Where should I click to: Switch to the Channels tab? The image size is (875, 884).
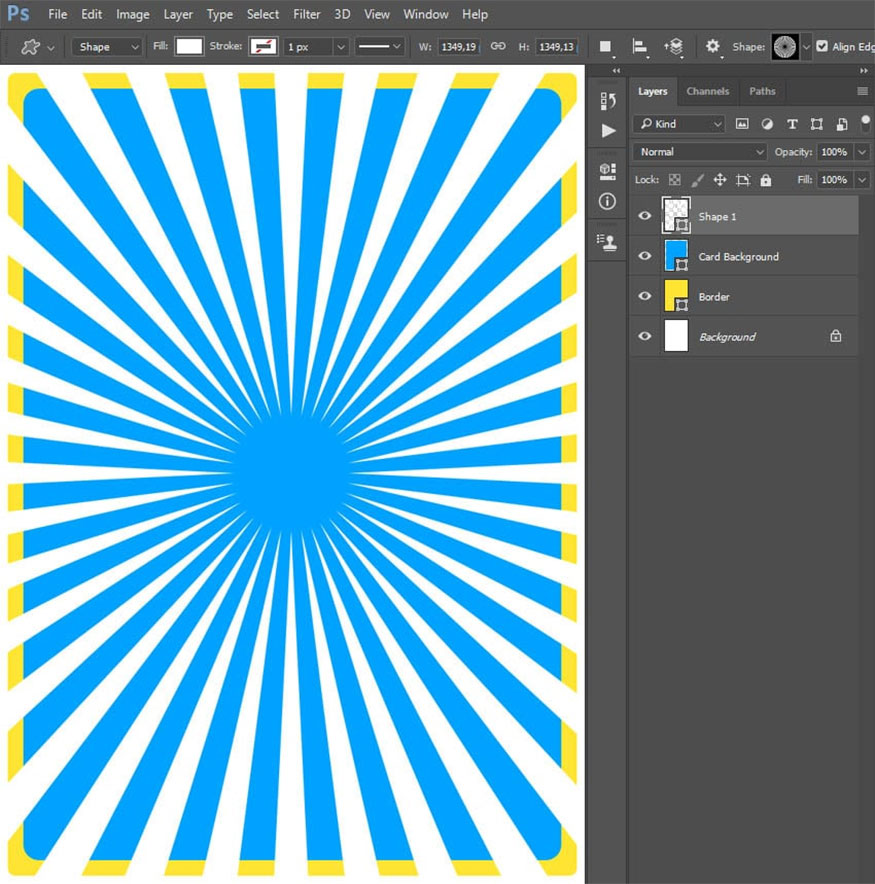point(707,91)
